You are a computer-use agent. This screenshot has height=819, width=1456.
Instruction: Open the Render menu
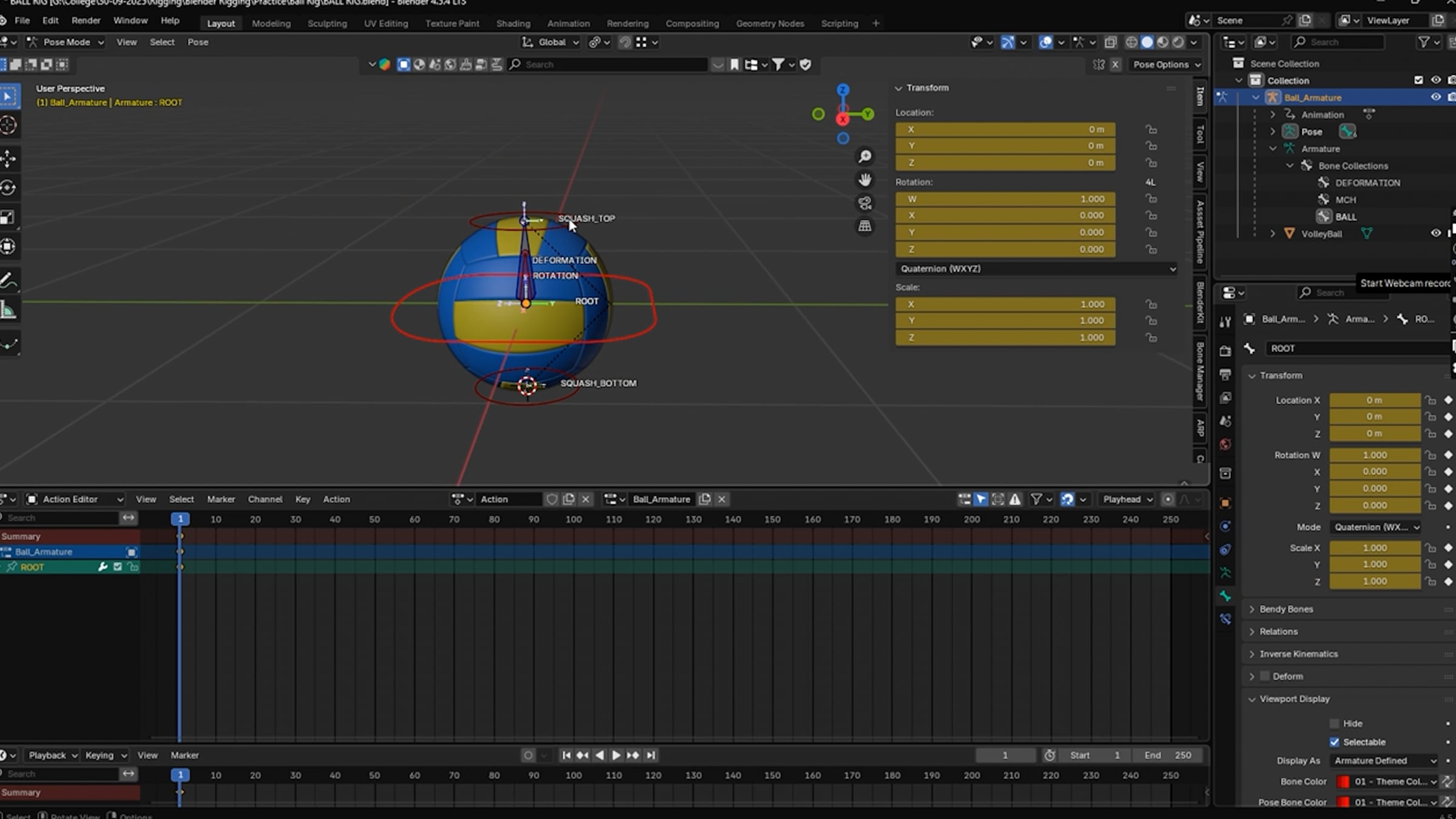[x=86, y=21]
